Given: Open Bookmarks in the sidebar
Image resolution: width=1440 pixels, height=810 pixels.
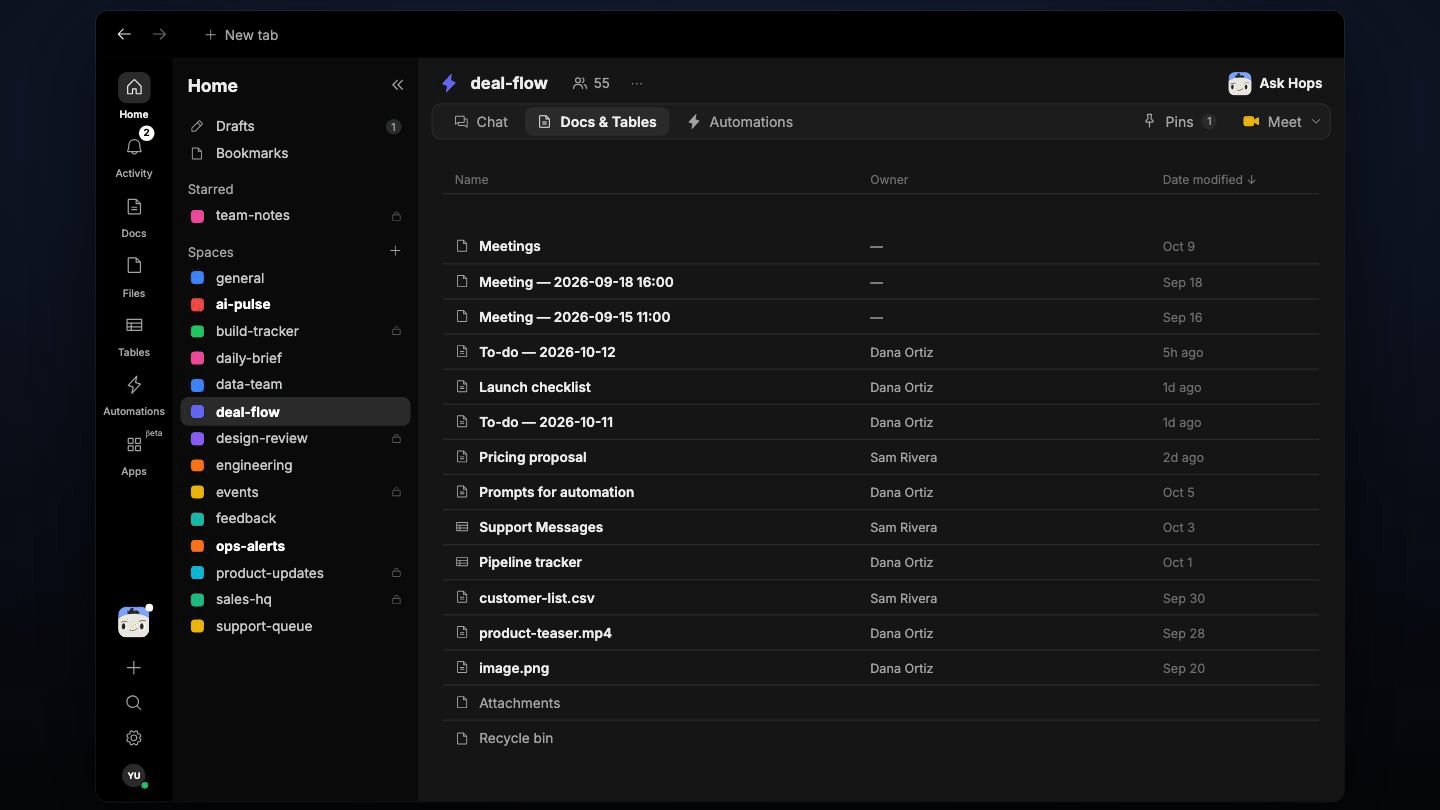Looking at the screenshot, I should [295, 153].
